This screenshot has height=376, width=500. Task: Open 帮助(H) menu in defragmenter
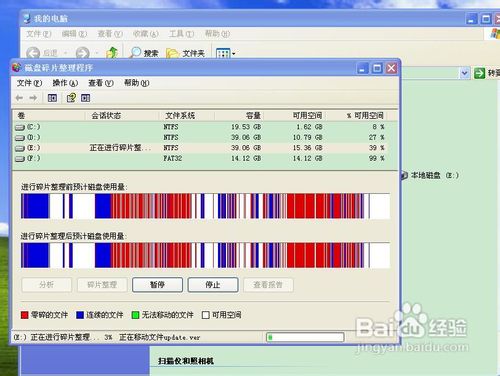(x=137, y=83)
